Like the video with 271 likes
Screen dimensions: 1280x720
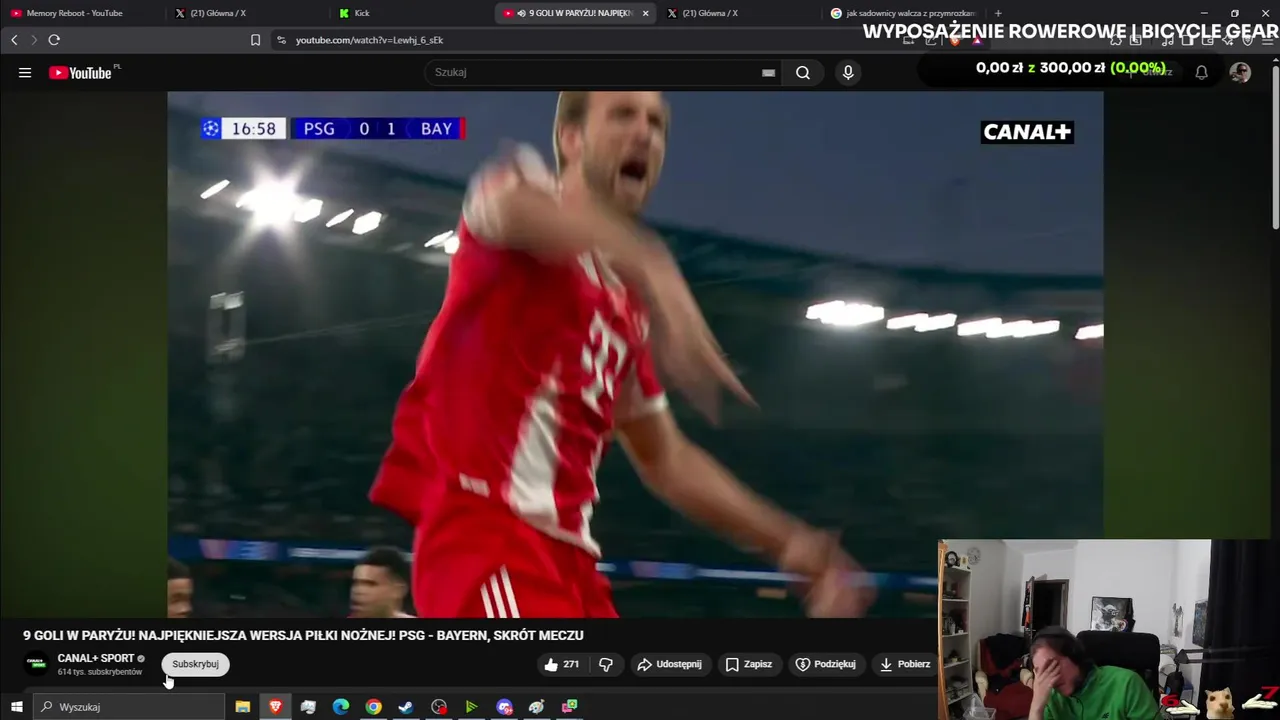pos(561,664)
